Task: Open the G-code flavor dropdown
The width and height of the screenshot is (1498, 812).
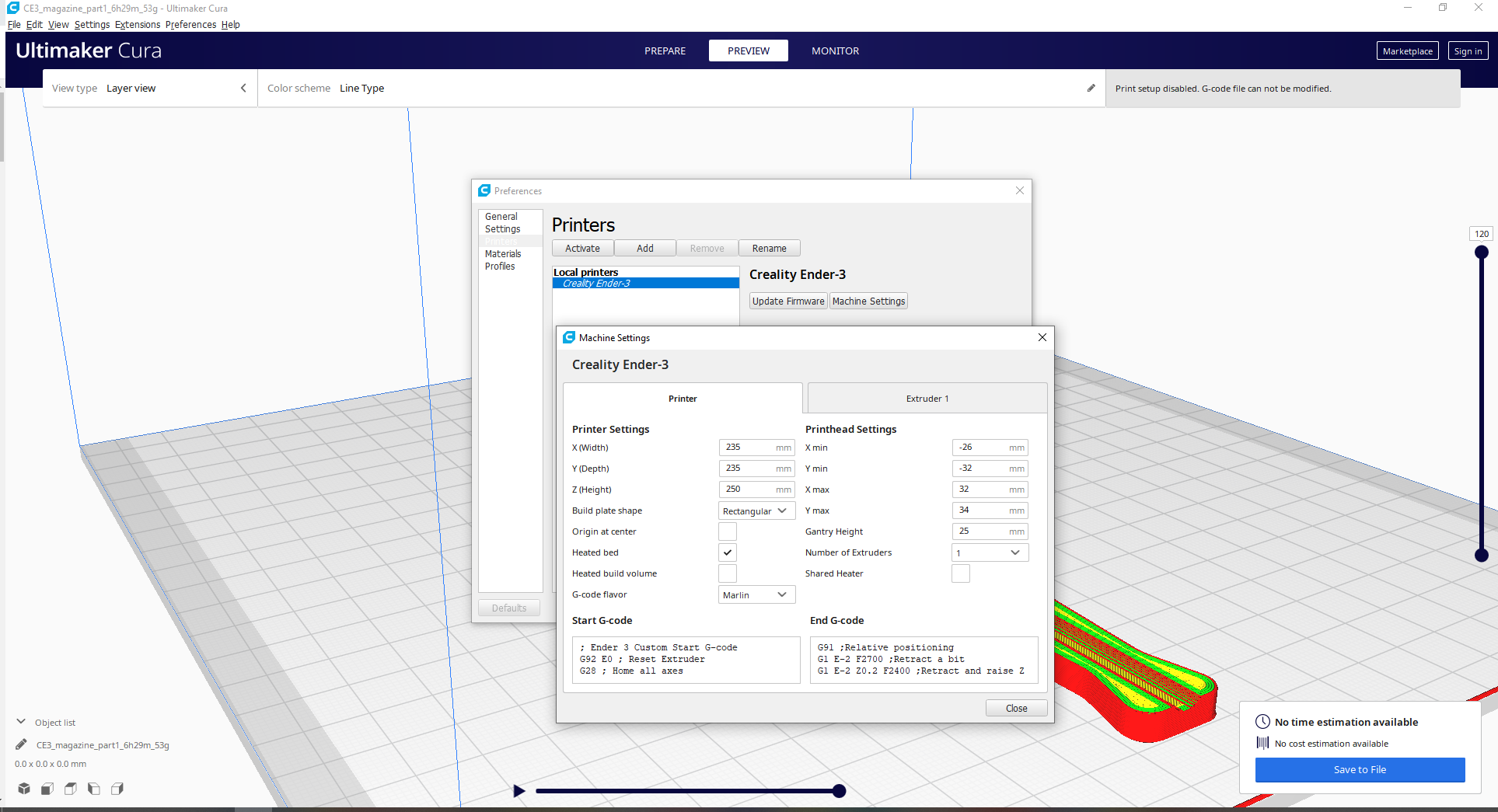Action: (x=756, y=594)
